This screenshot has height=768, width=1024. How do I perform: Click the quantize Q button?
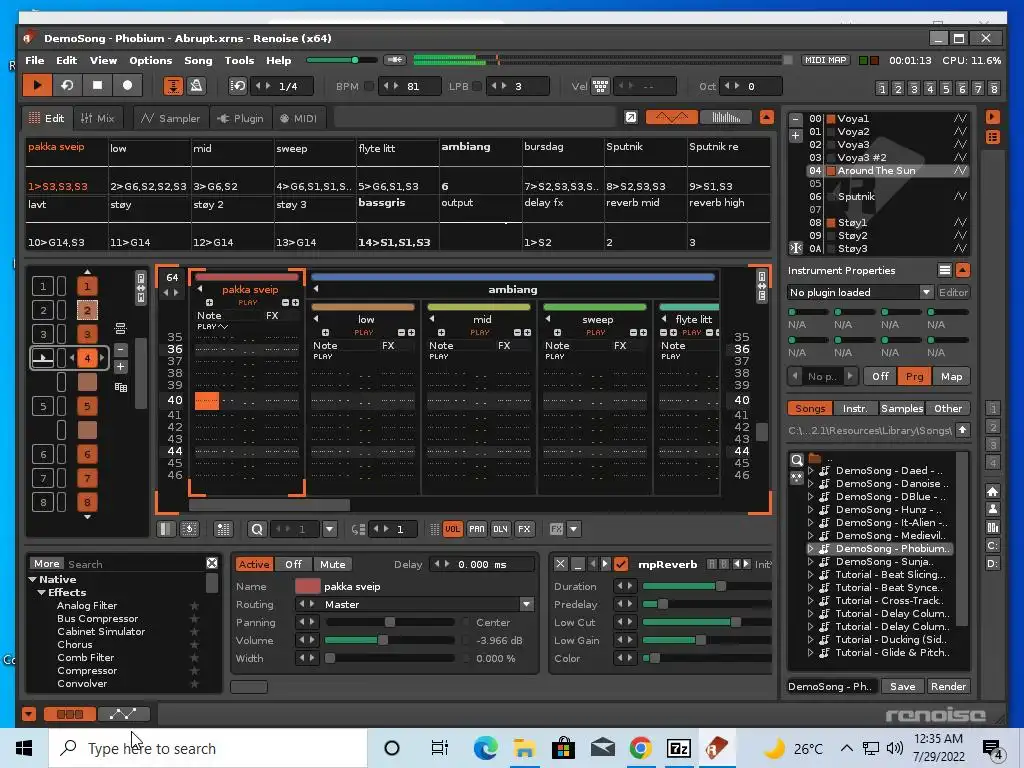pyautogui.click(x=257, y=529)
